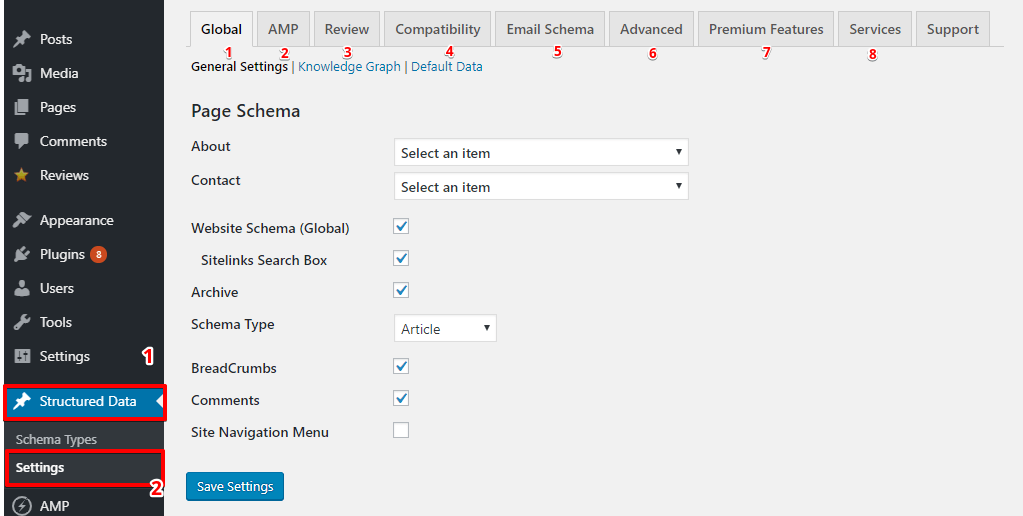Switch to the AMP tab
The width and height of the screenshot is (1023, 516).
pos(283,29)
